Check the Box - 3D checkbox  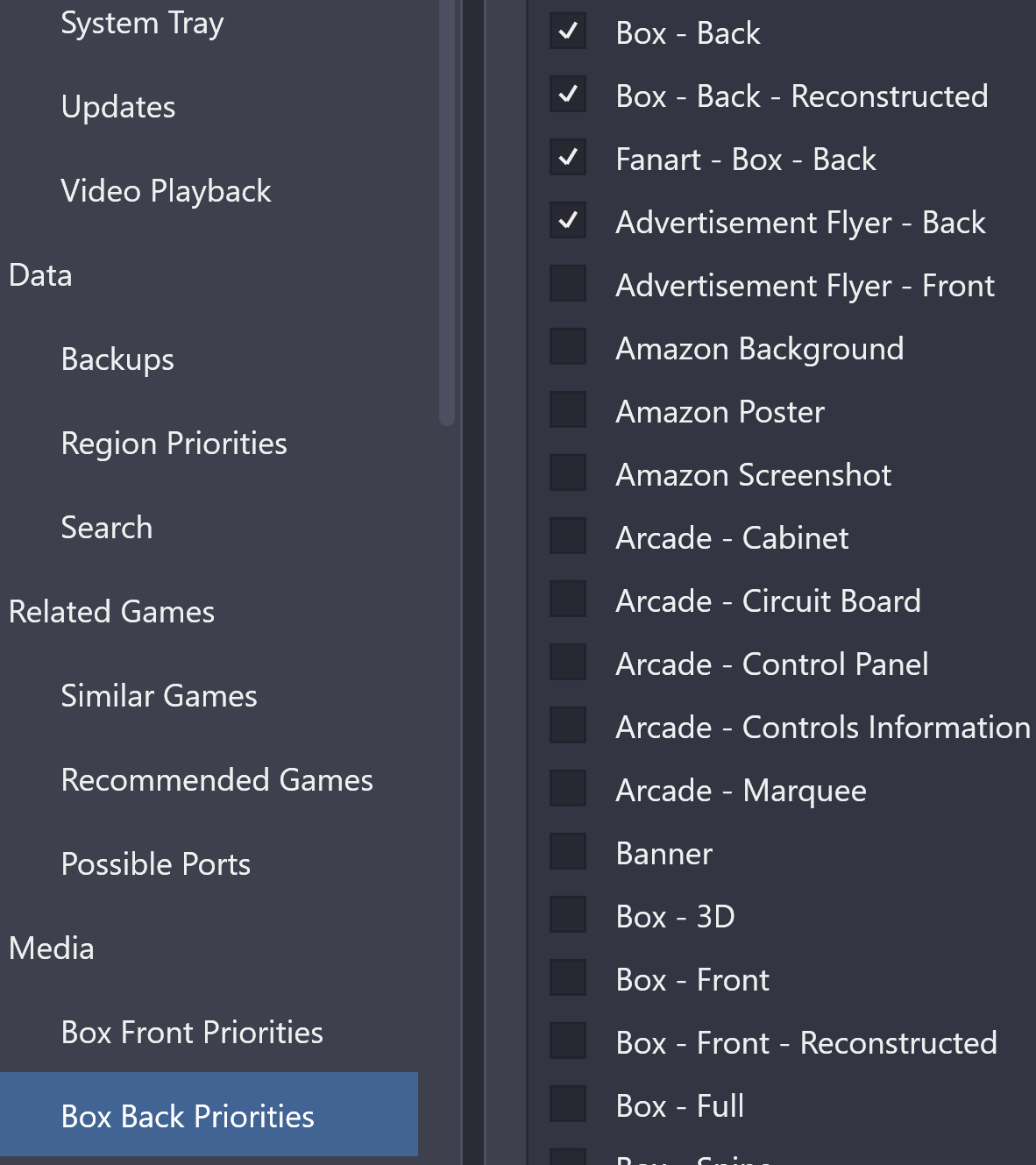coord(568,914)
